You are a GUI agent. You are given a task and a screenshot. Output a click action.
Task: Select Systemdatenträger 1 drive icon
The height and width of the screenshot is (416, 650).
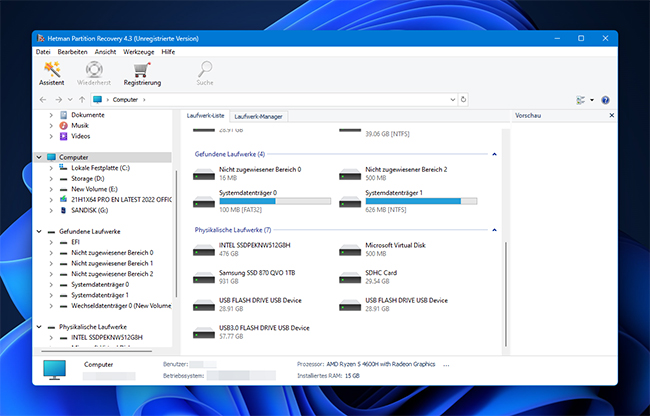click(x=350, y=202)
